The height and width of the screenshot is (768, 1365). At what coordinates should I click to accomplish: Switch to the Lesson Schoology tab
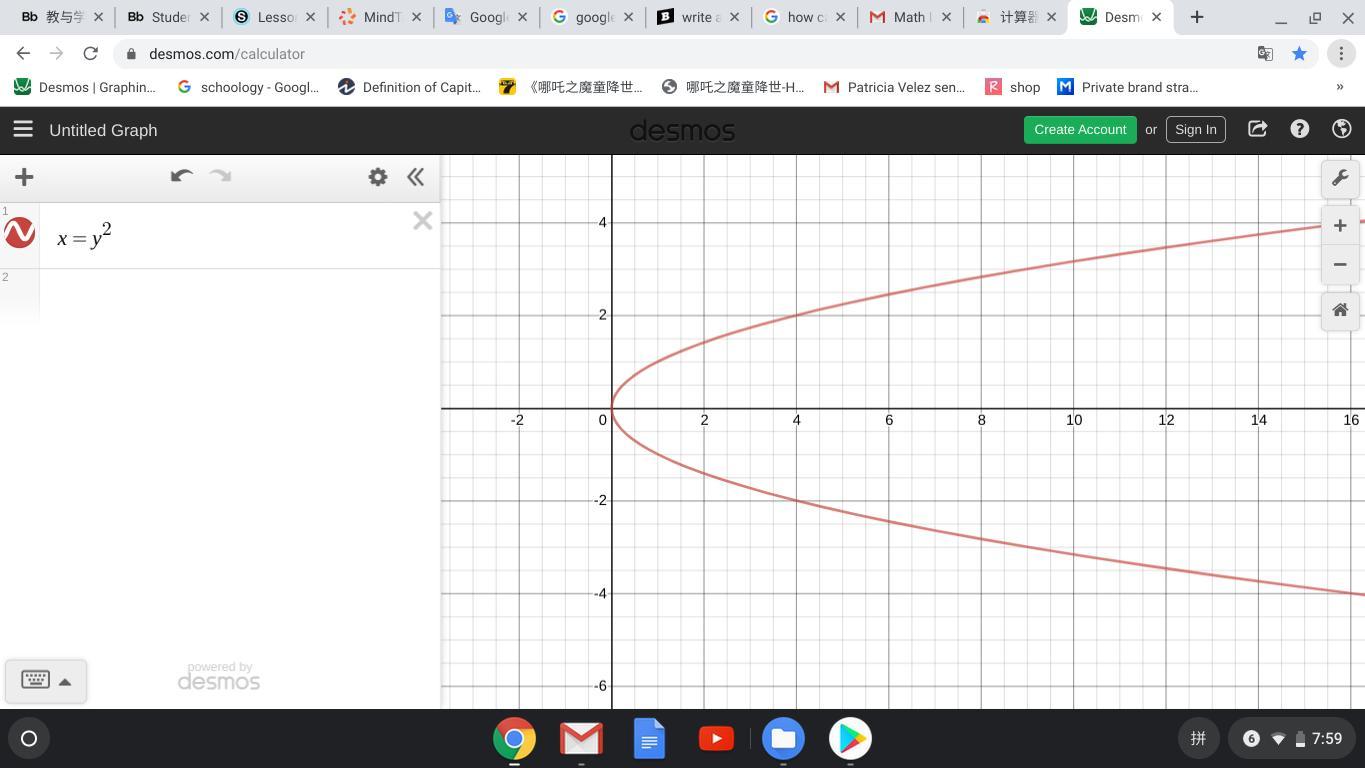[272, 17]
